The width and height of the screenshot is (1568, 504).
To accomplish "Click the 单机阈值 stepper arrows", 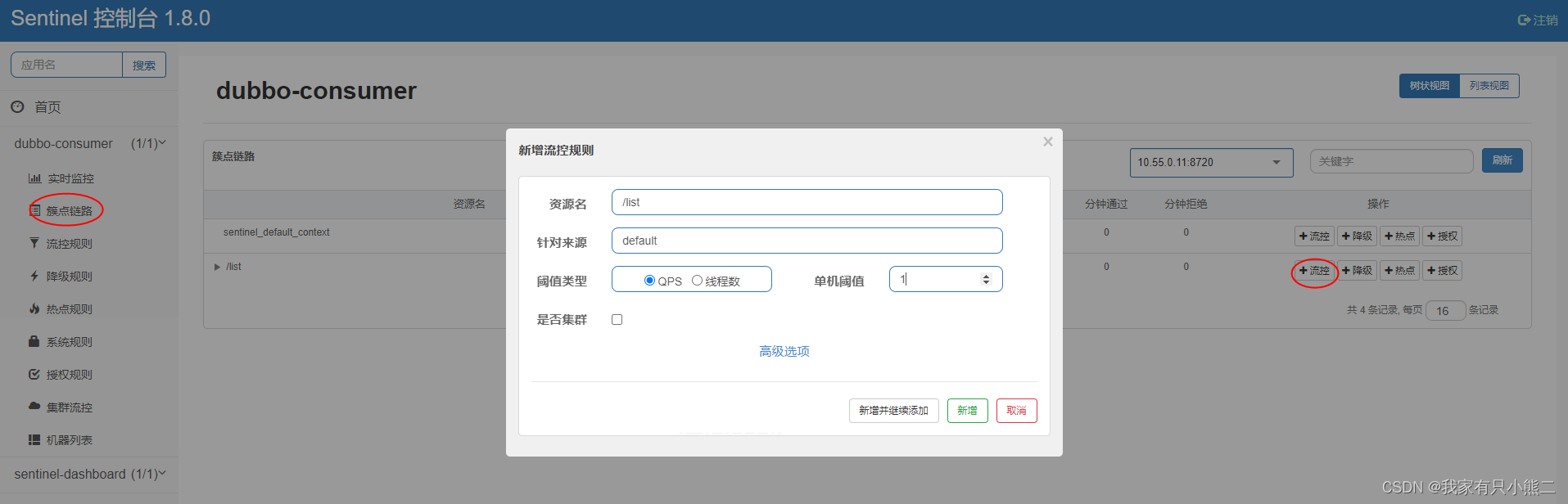I will click(986, 280).
